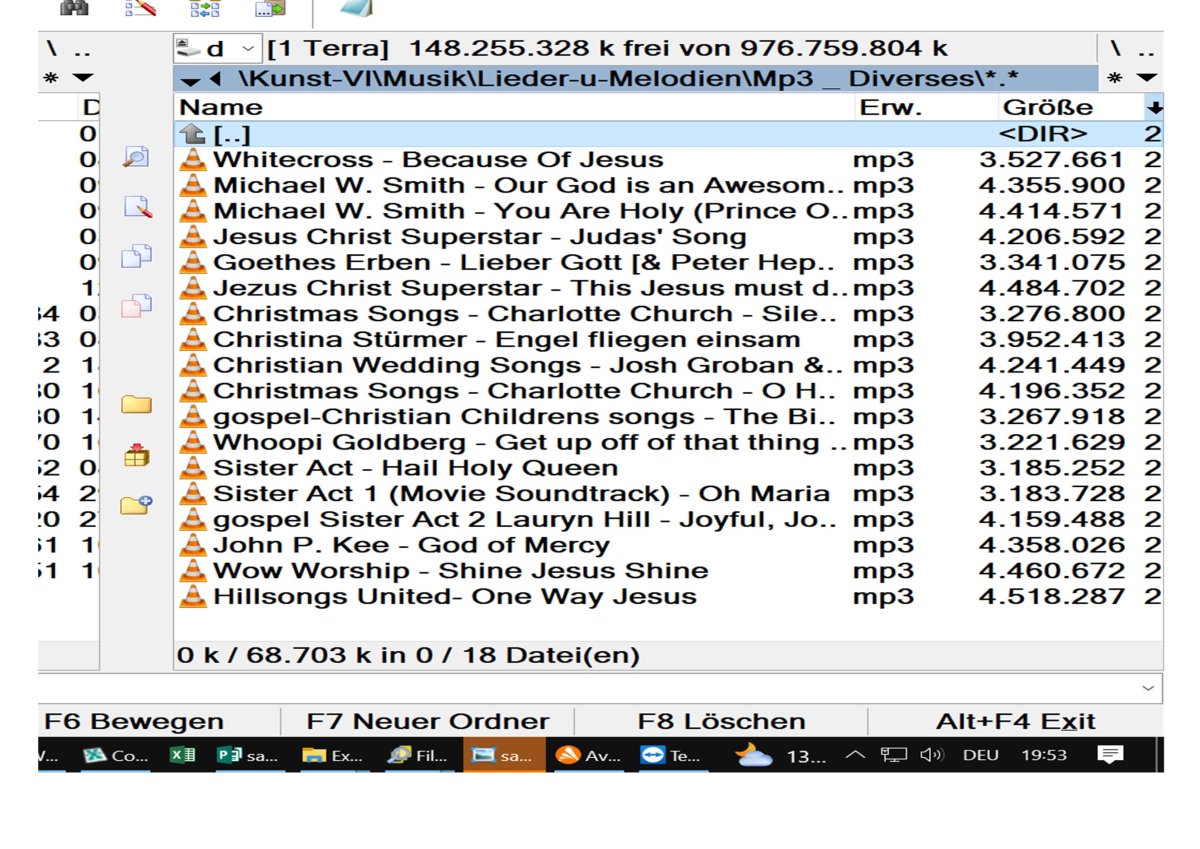The image size is (1200, 849).
Task: Click the new folder with plus icon
Action: [x=136, y=505]
